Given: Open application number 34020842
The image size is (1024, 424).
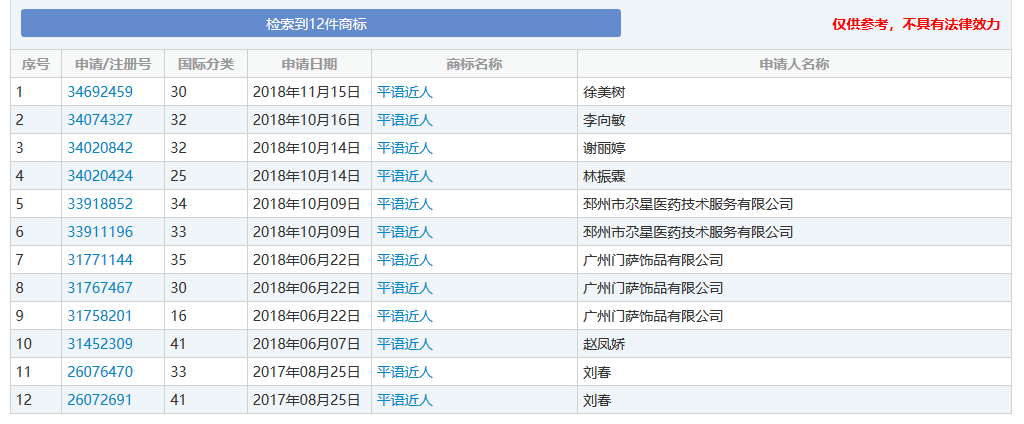Looking at the screenshot, I should (100, 148).
